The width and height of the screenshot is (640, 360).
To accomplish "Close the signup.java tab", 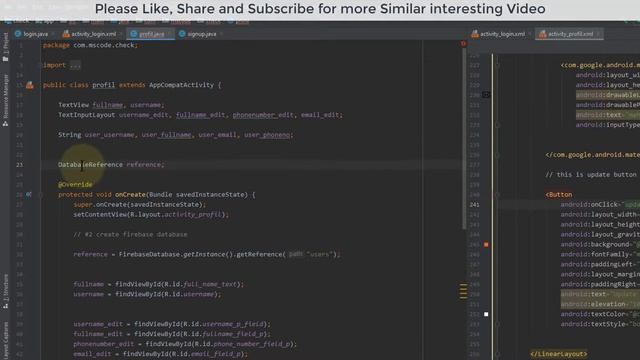I will point(221,34).
